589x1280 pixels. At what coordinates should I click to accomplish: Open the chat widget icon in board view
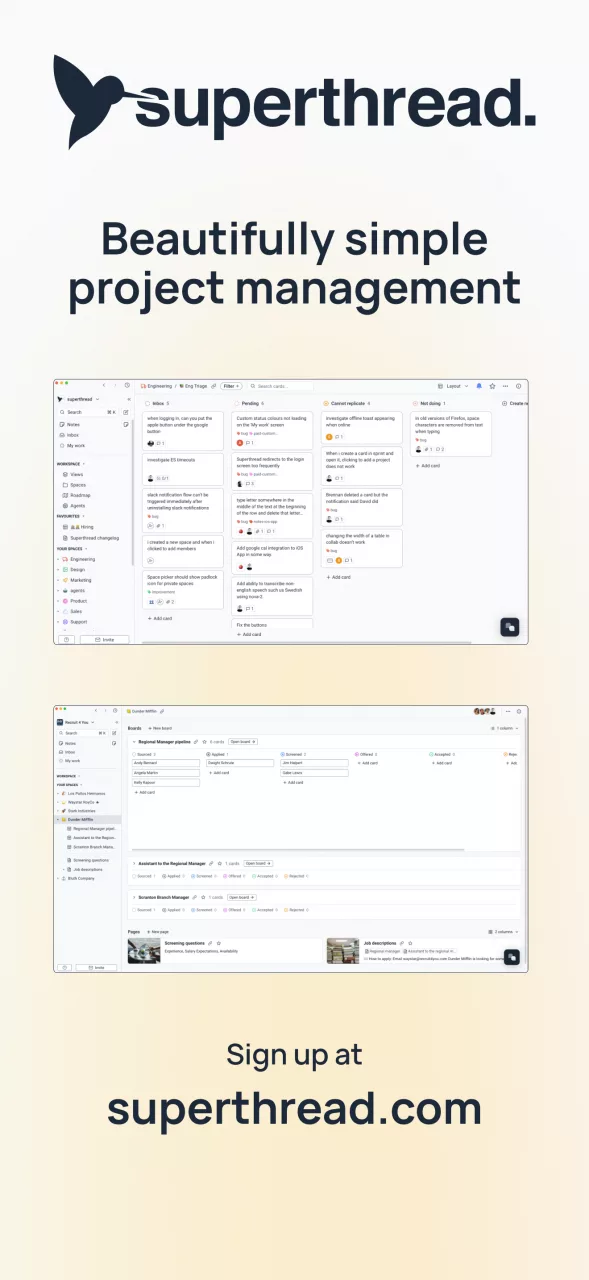[x=510, y=627]
